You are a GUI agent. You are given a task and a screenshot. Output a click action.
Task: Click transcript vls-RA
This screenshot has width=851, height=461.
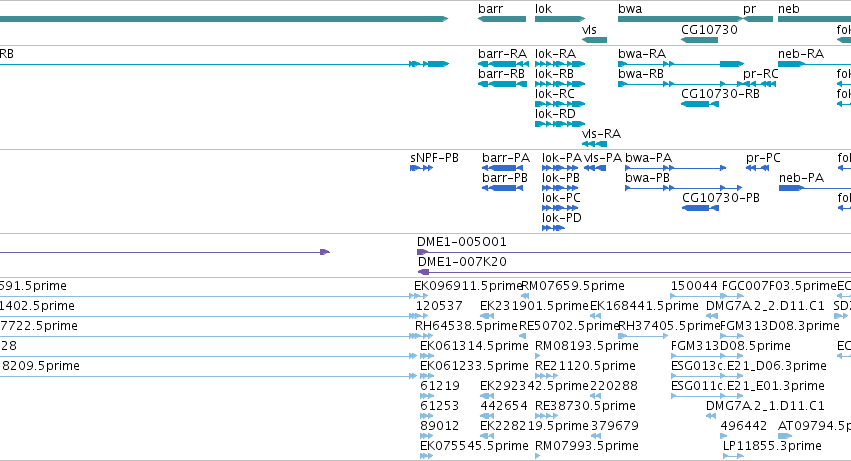594,144
